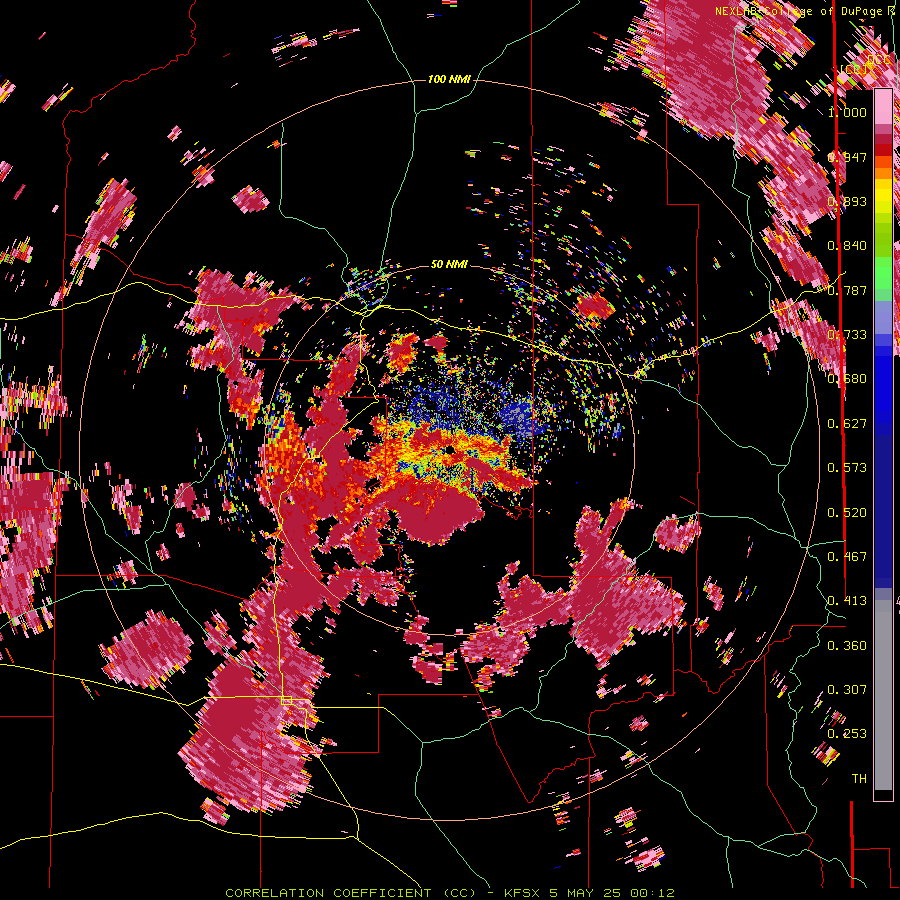Click the 0.520 scale value

pyautogui.click(x=847, y=513)
